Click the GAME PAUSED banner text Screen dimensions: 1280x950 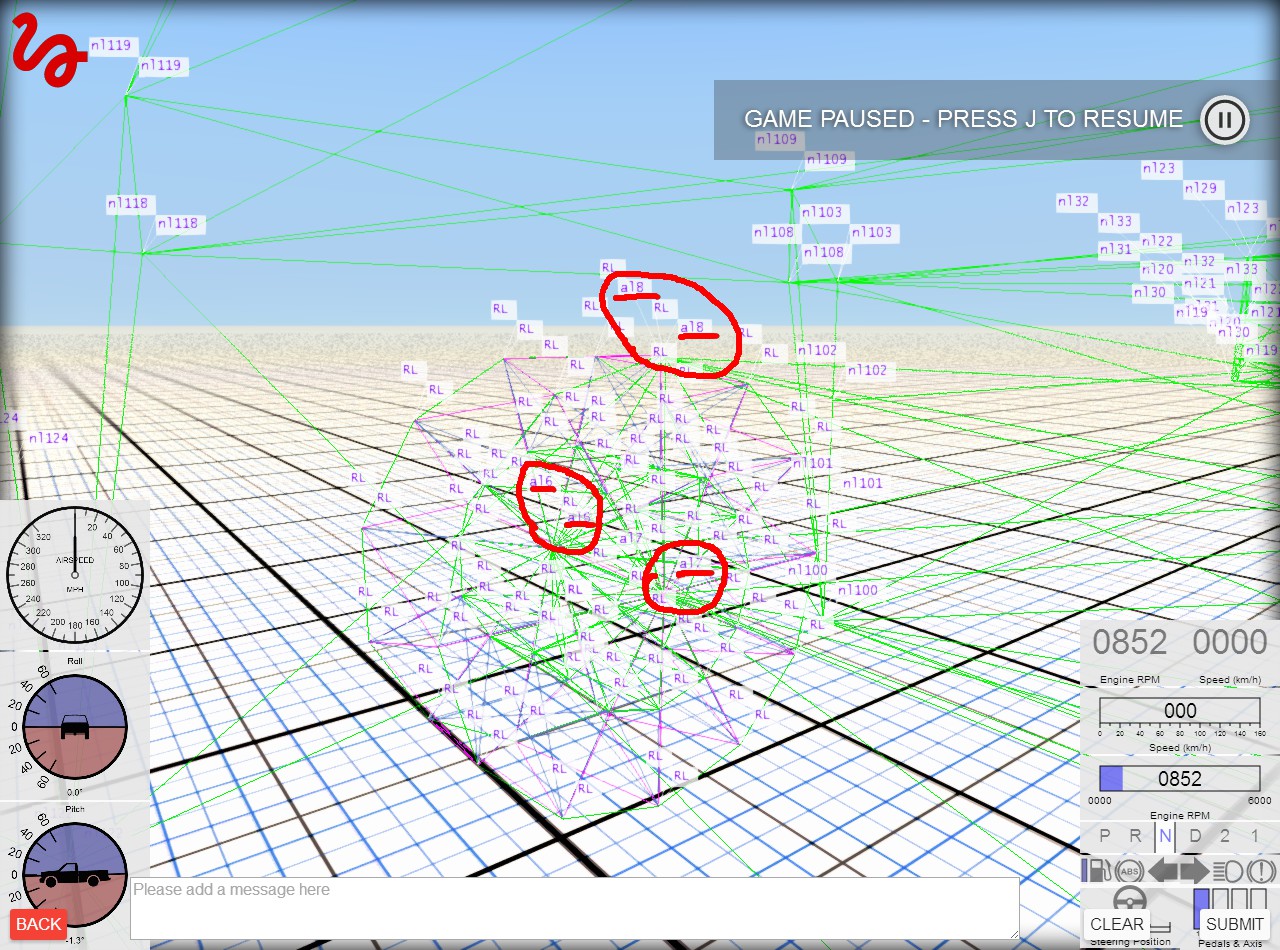point(963,119)
